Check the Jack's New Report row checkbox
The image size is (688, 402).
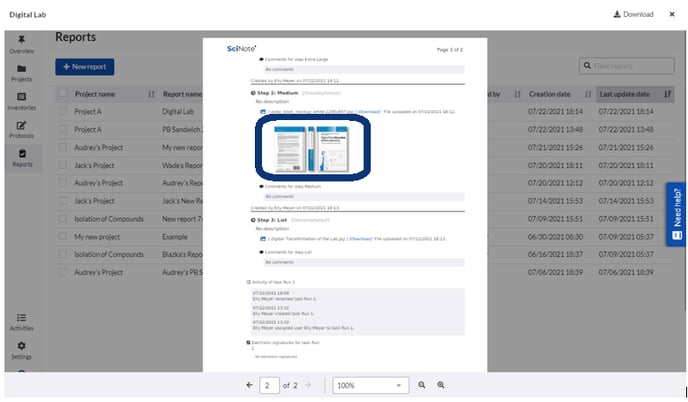click(x=63, y=201)
